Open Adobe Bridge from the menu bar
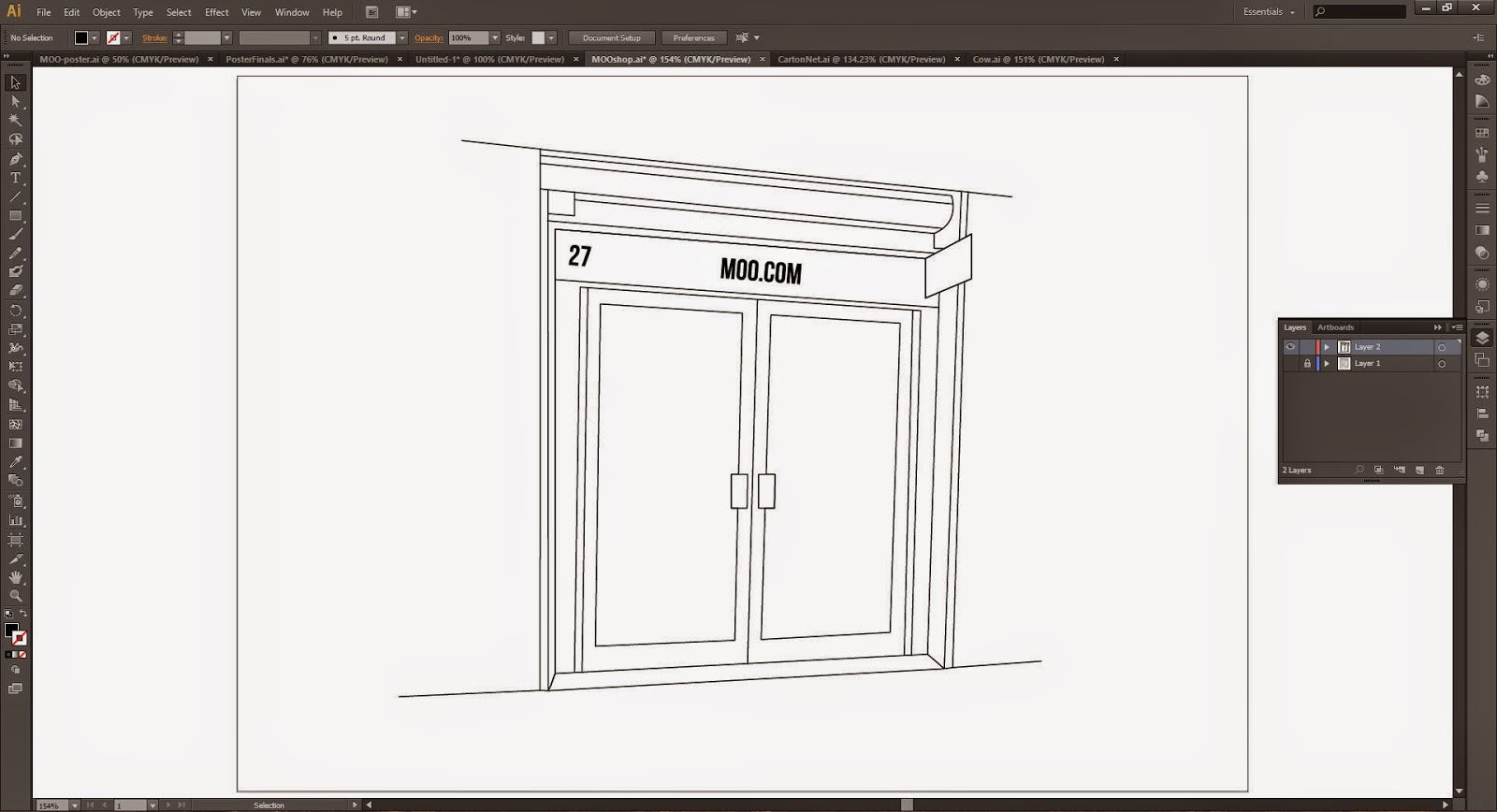The width and height of the screenshot is (1497, 812). pos(372,12)
